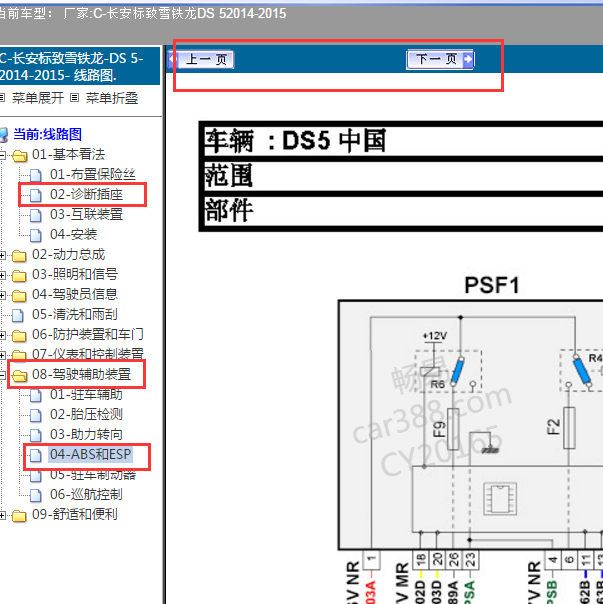The width and height of the screenshot is (603, 604).
Task: Open 01-布置保险丝 page
Action: 92,174
